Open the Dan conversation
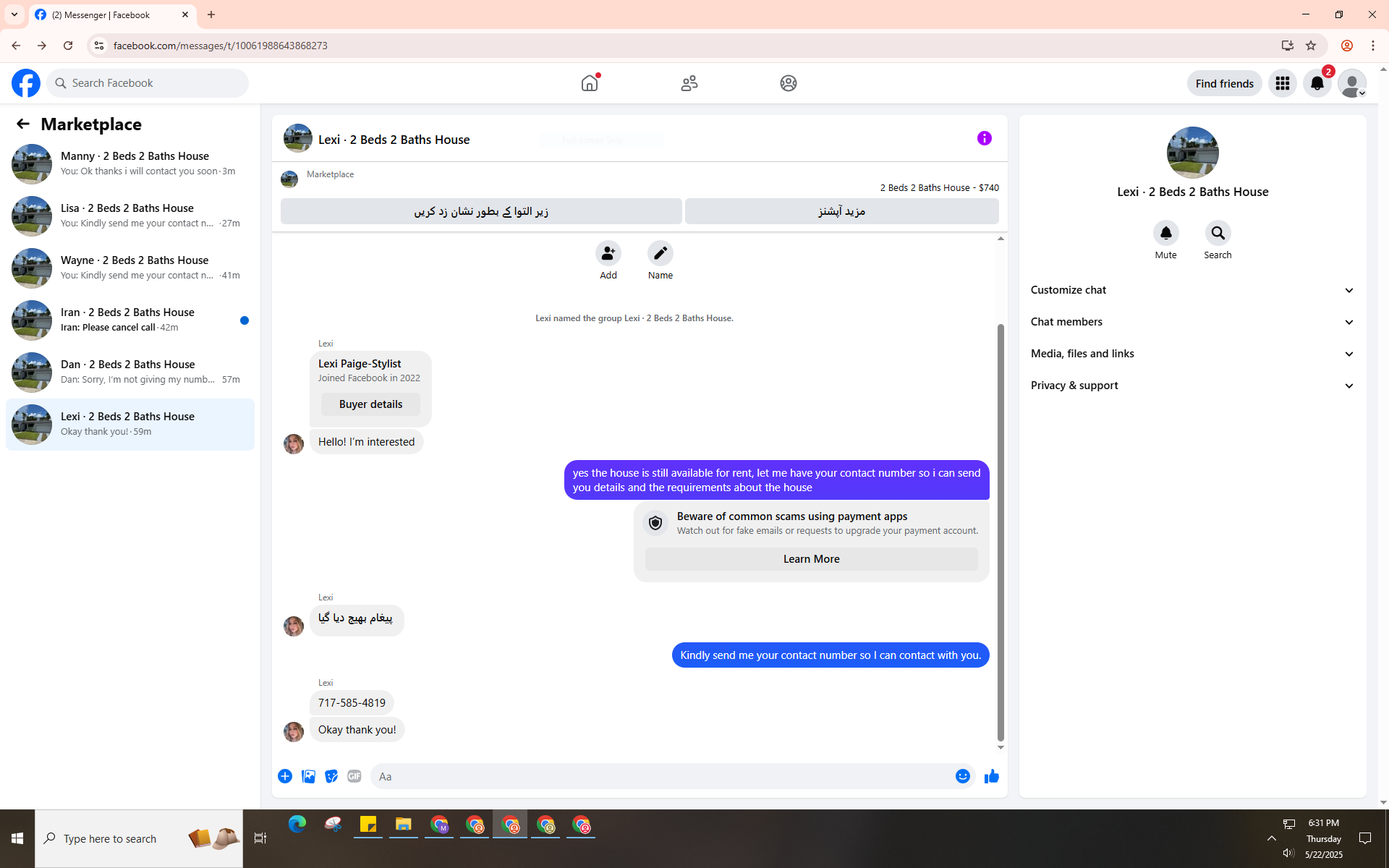Viewport: 1389px width, 868px height. (130, 372)
